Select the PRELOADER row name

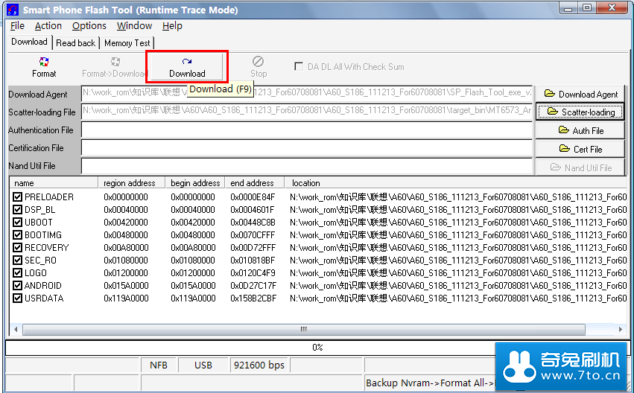(49, 197)
